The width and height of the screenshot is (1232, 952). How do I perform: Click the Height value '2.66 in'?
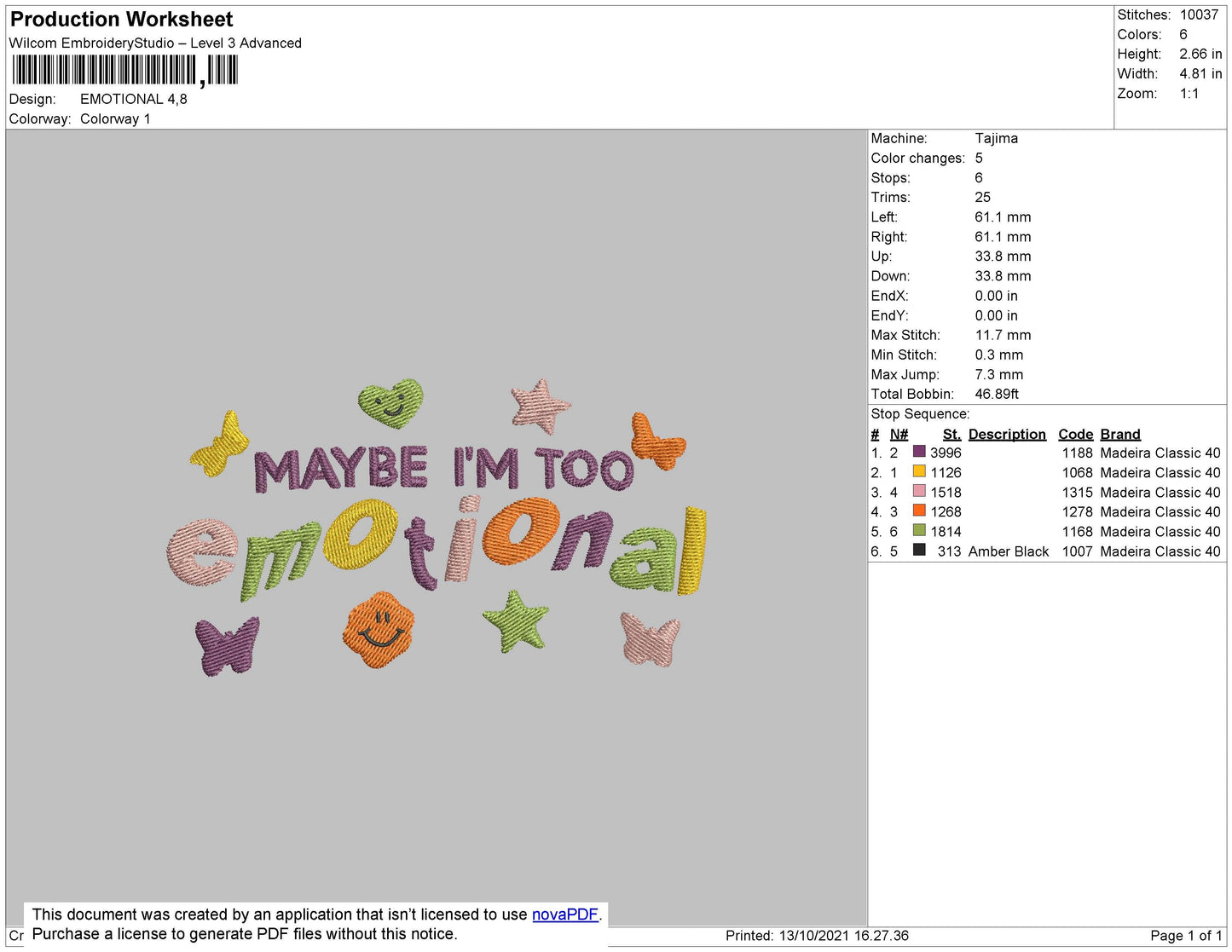point(1200,54)
